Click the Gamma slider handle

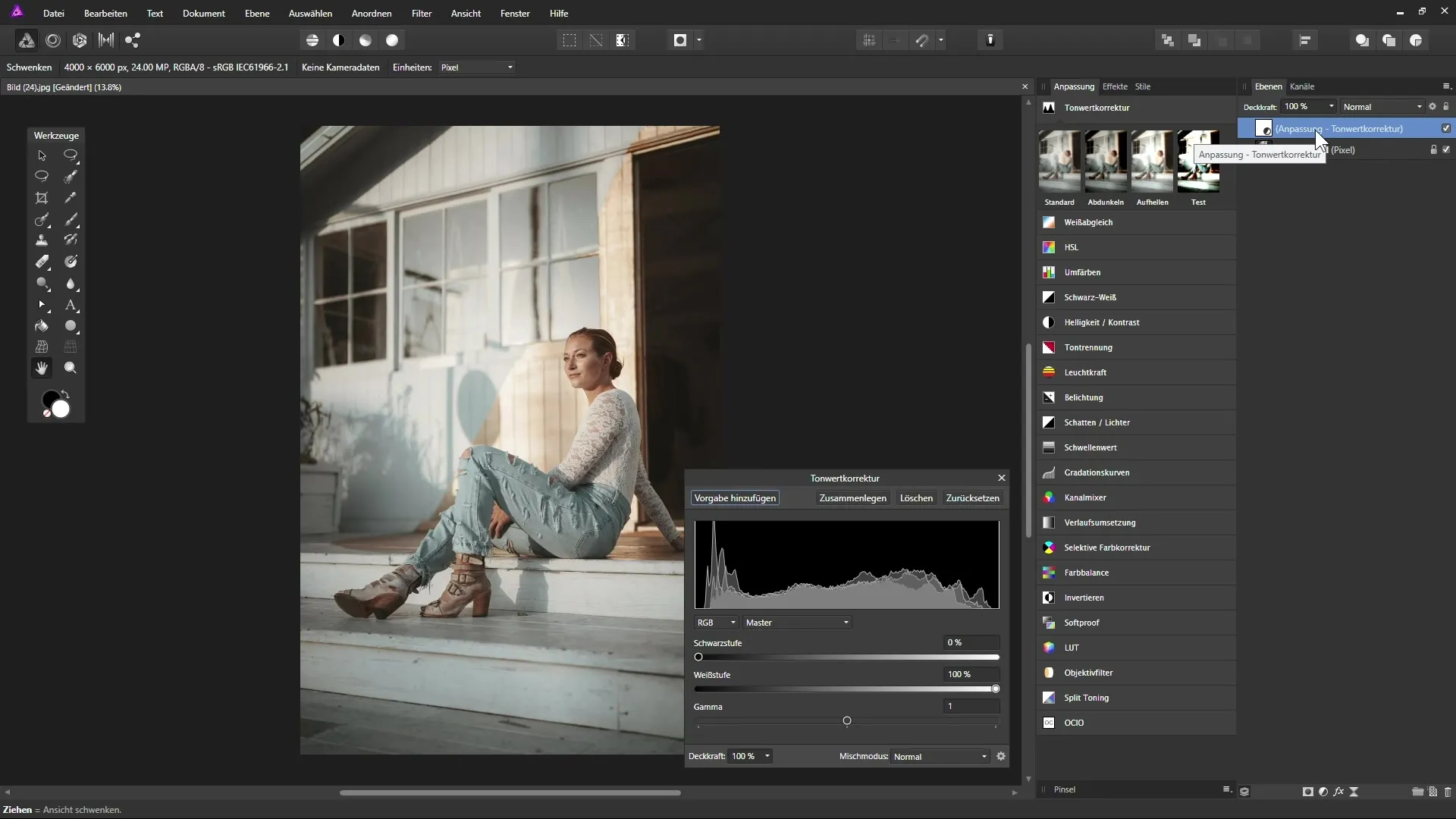(847, 721)
